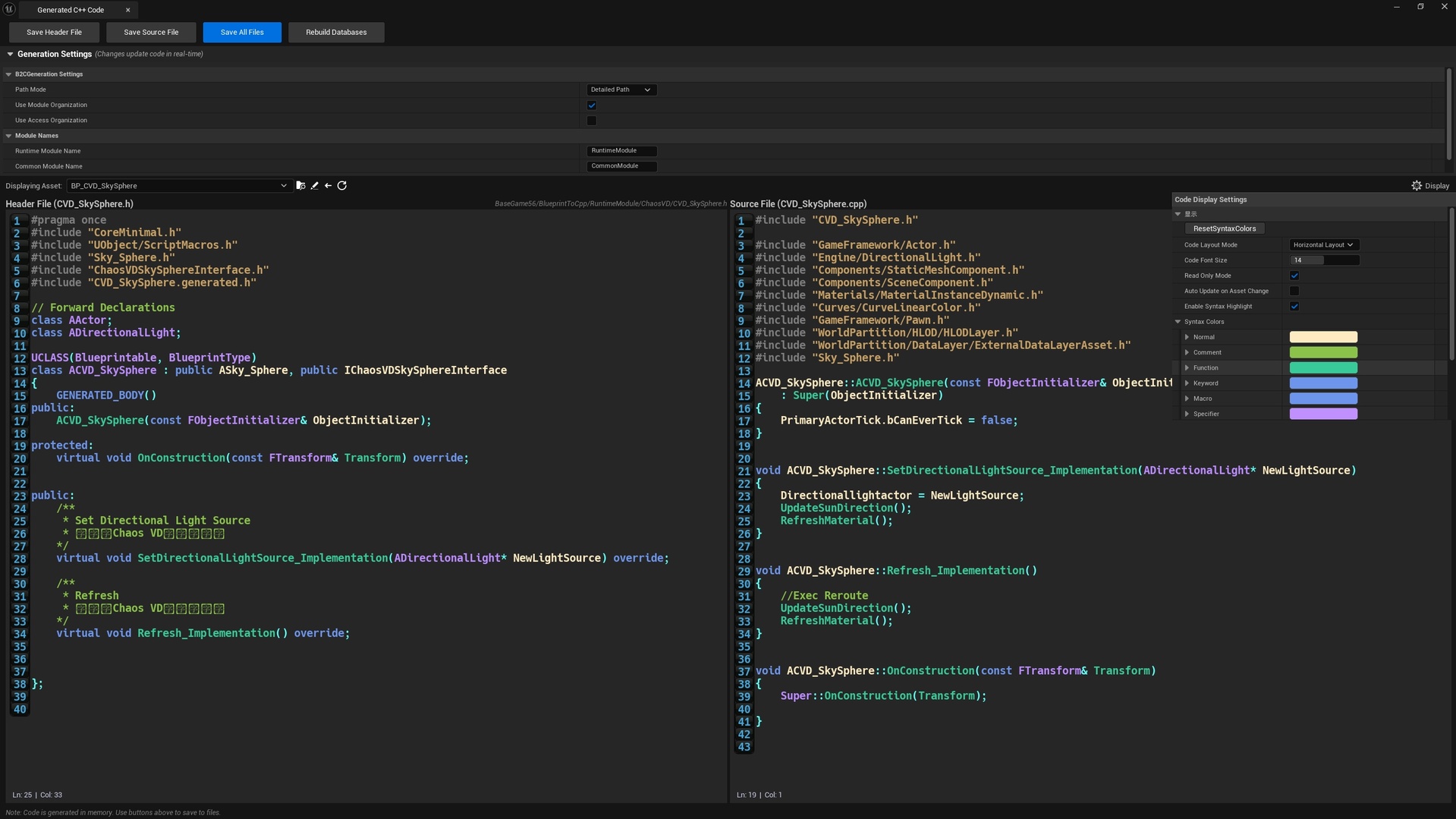Screen dimensions: 1456x819
Task: Click the Keyword blue color swatch
Action: point(1323,383)
